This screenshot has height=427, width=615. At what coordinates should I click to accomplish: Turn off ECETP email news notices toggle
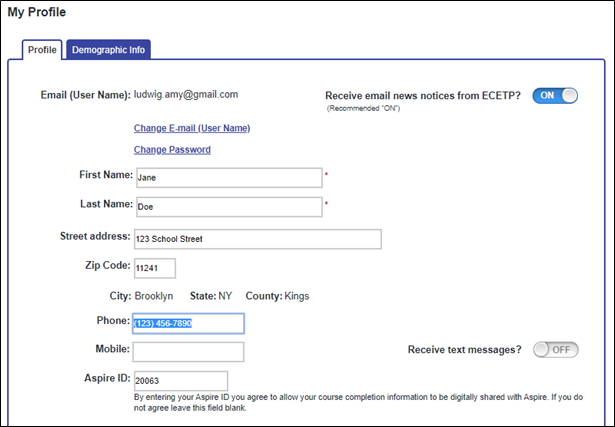point(555,95)
